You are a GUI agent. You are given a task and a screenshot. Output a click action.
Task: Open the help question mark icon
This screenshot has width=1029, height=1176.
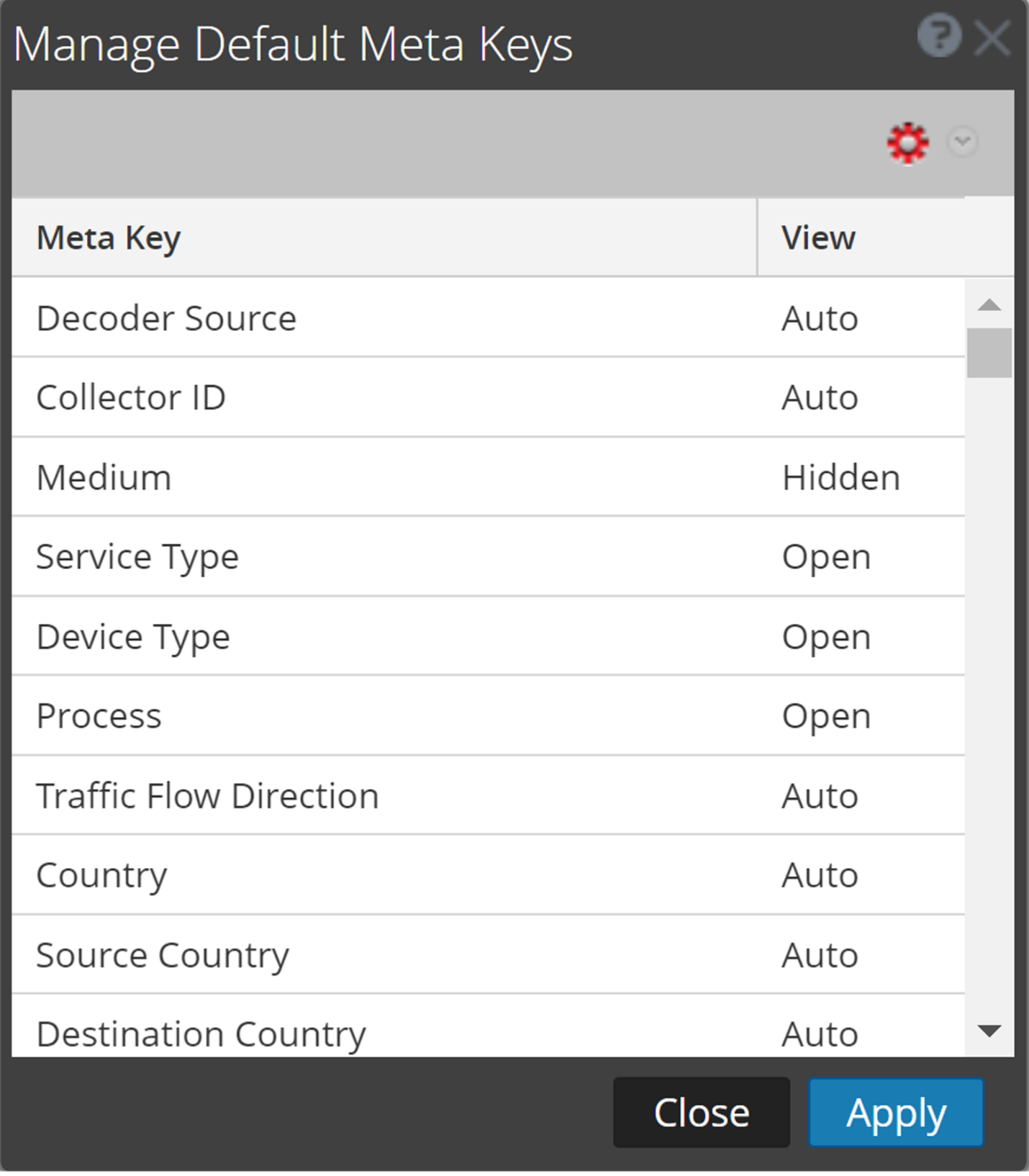tap(939, 36)
